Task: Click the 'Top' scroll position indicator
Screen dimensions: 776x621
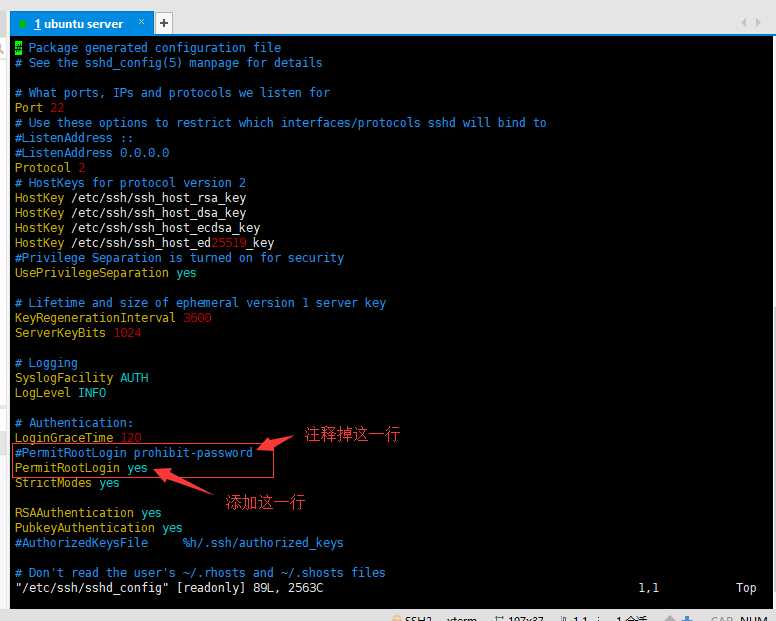Action: pos(746,588)
